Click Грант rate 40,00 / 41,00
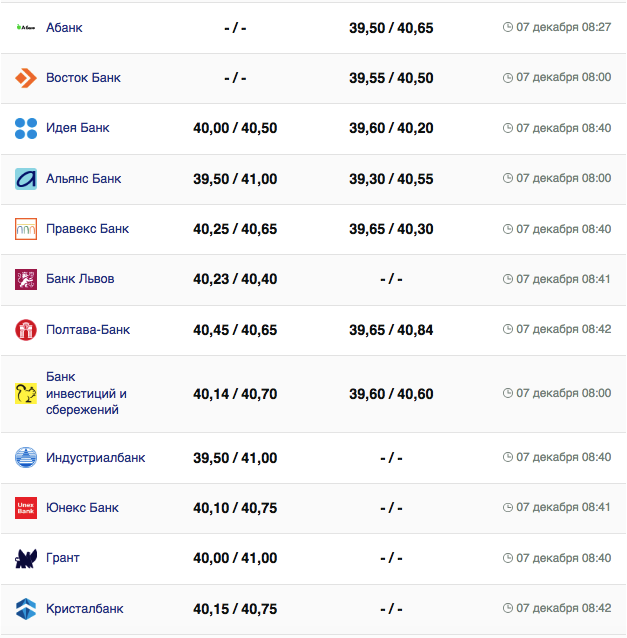This screenshot has height=638, width=627. (x=235, y=558)
